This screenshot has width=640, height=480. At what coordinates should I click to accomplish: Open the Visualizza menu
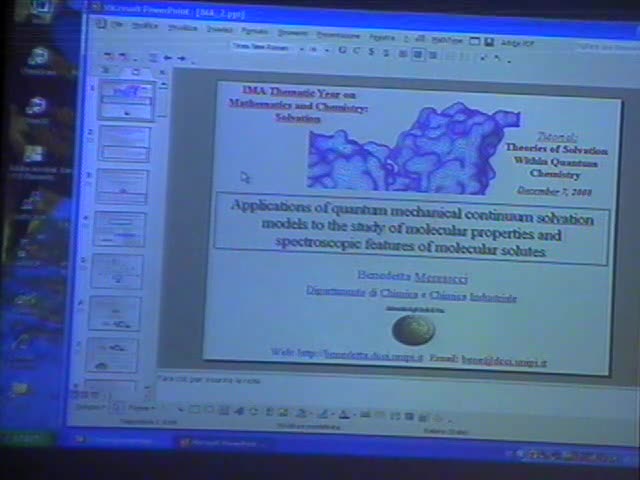pos(182,28)
